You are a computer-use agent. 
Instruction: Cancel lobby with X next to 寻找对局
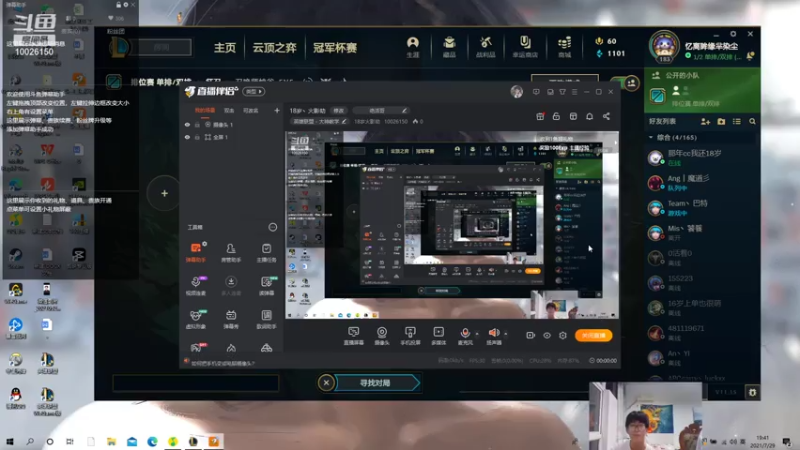click(x=326, y=383)
